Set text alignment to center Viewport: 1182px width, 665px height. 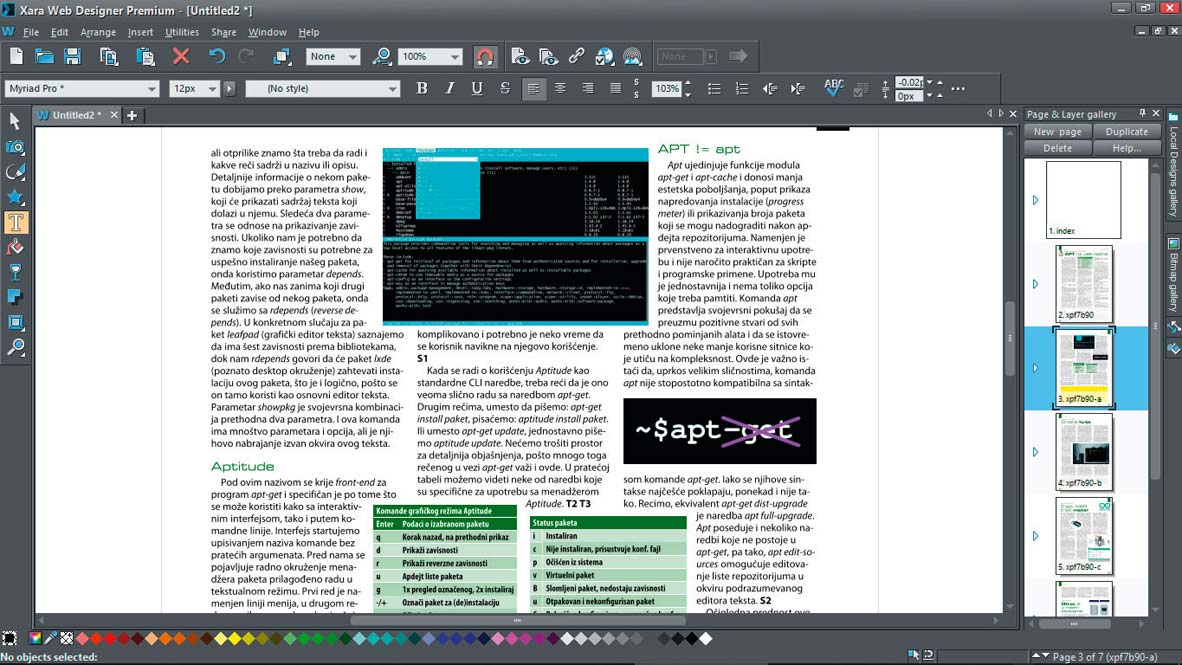tap(560, 89)
